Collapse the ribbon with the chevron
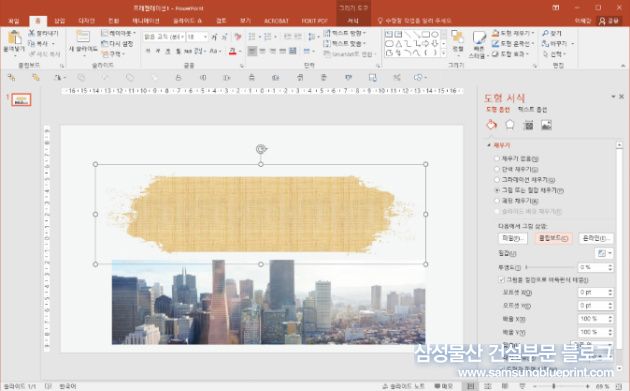Screen dimensions: 630x391 (x=623, y=66)
